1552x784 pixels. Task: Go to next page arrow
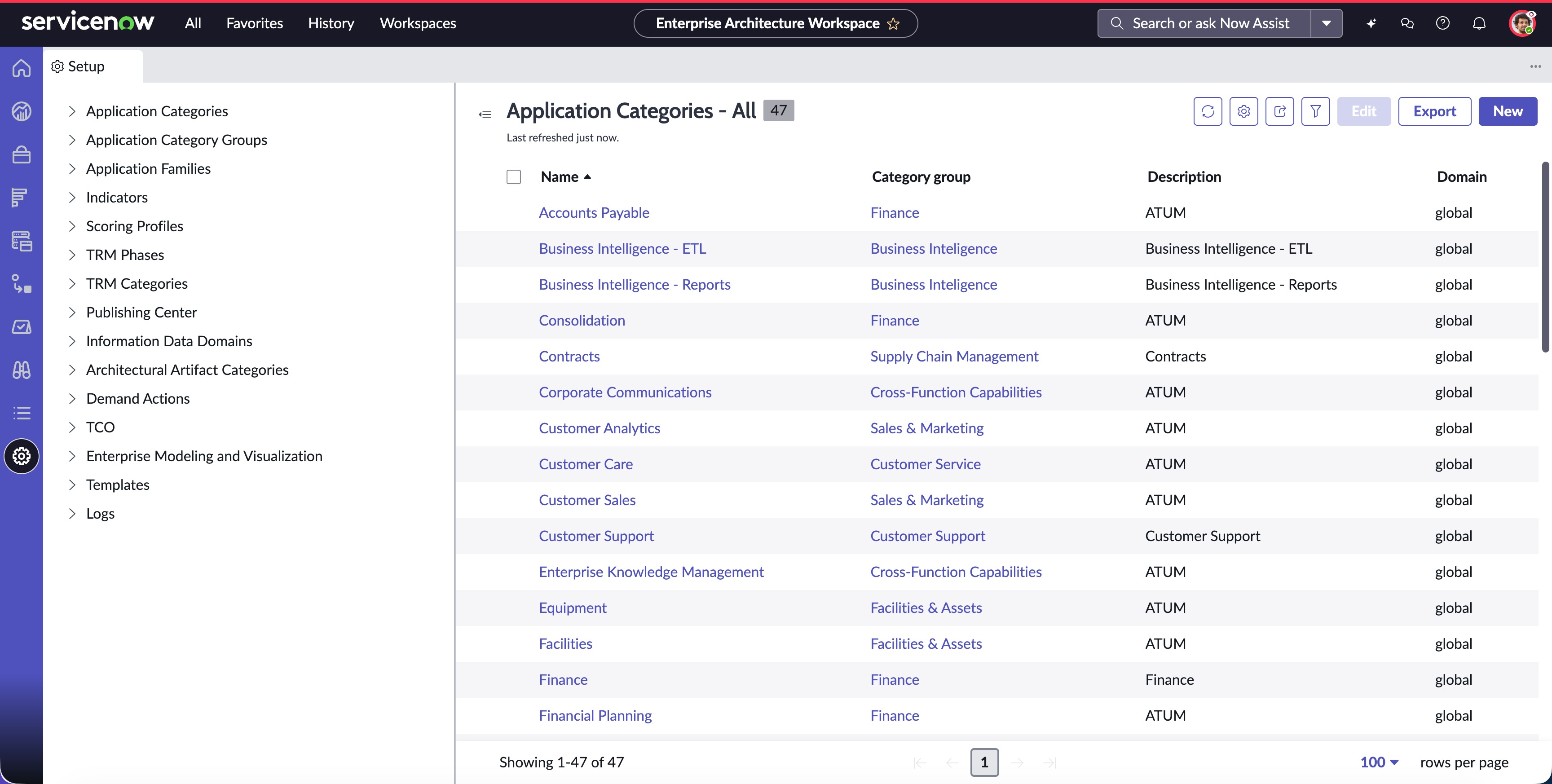point(1017,763)
